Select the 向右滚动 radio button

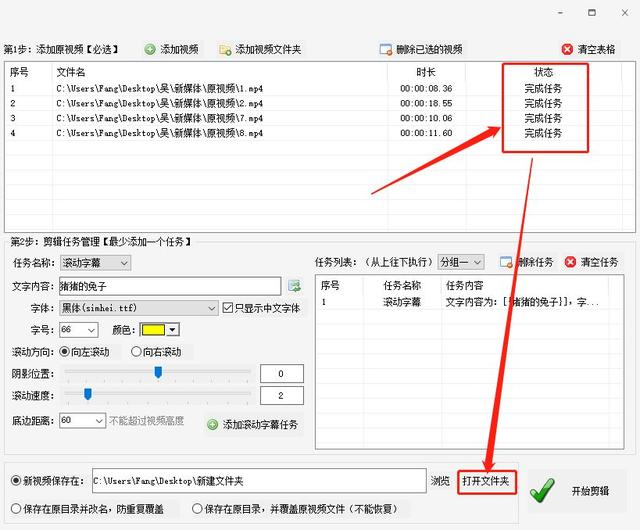coord(137,352)
